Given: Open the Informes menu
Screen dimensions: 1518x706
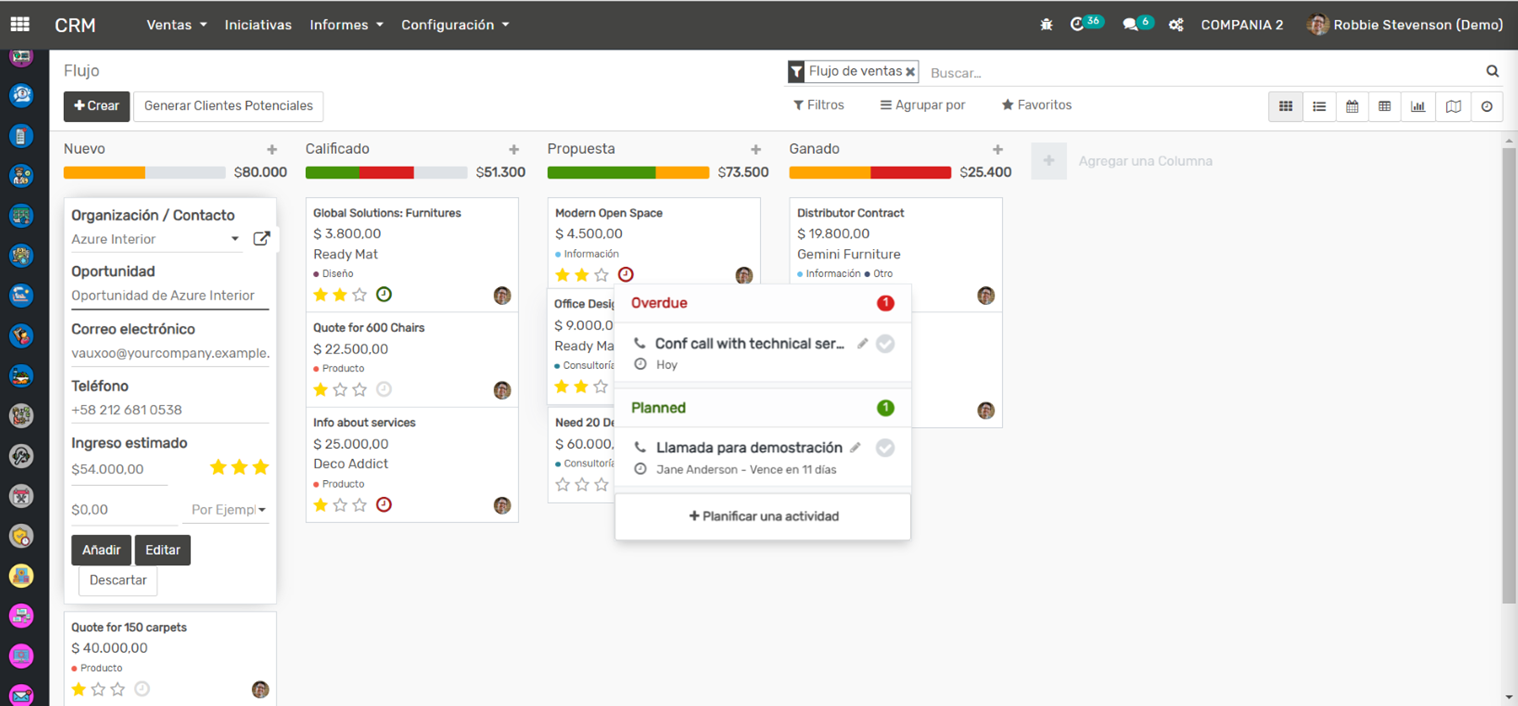Looking at the screenshot, I should [x=346, y=25].
